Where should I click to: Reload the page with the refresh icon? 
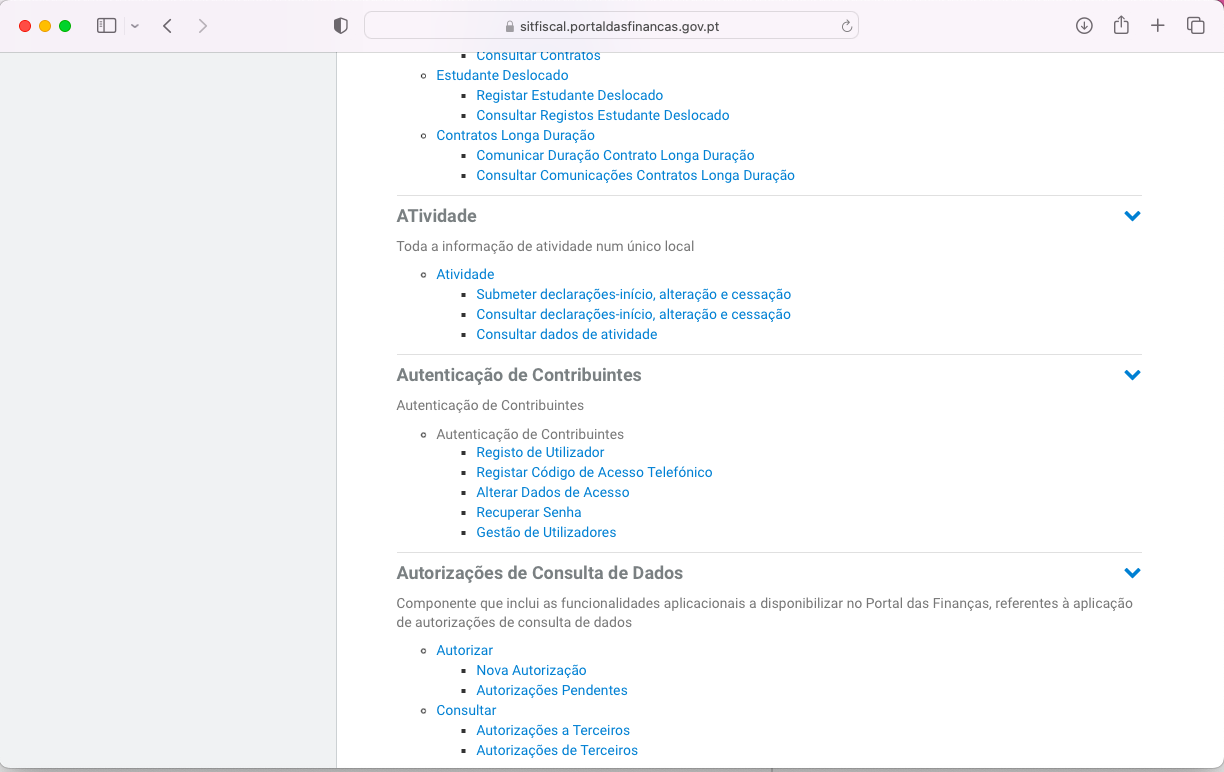[x=847, y=27]
